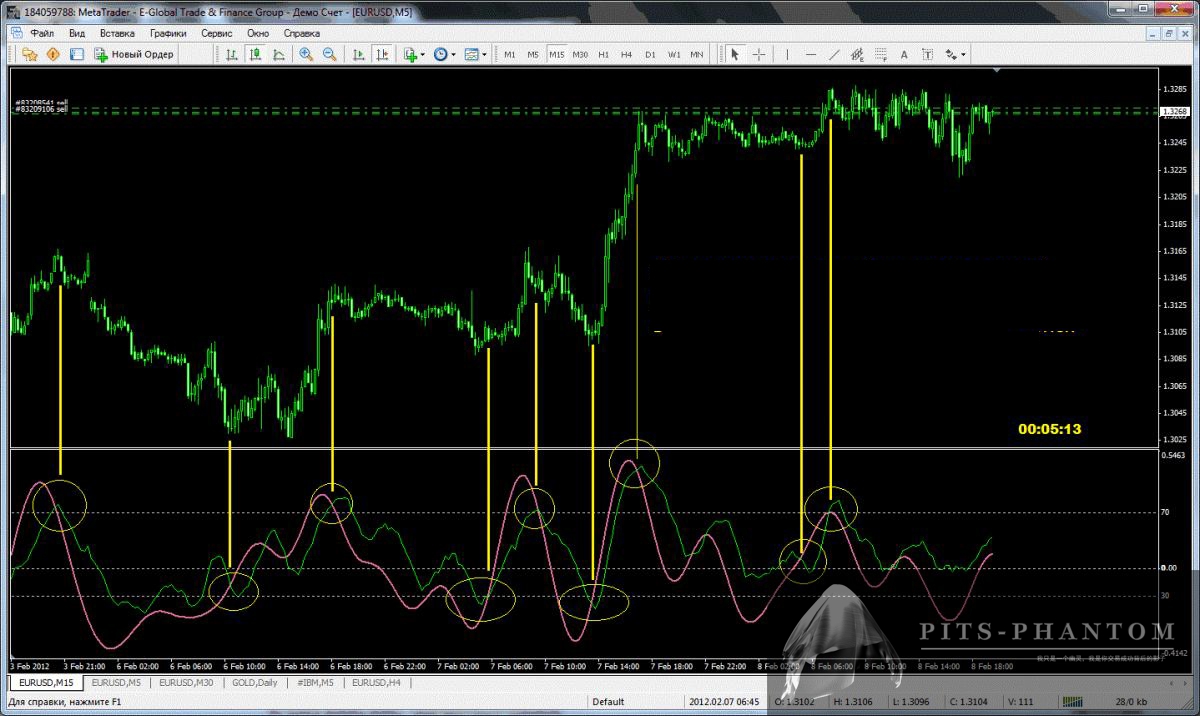Switch chart to bar chart mode

[x=232, y=54]
